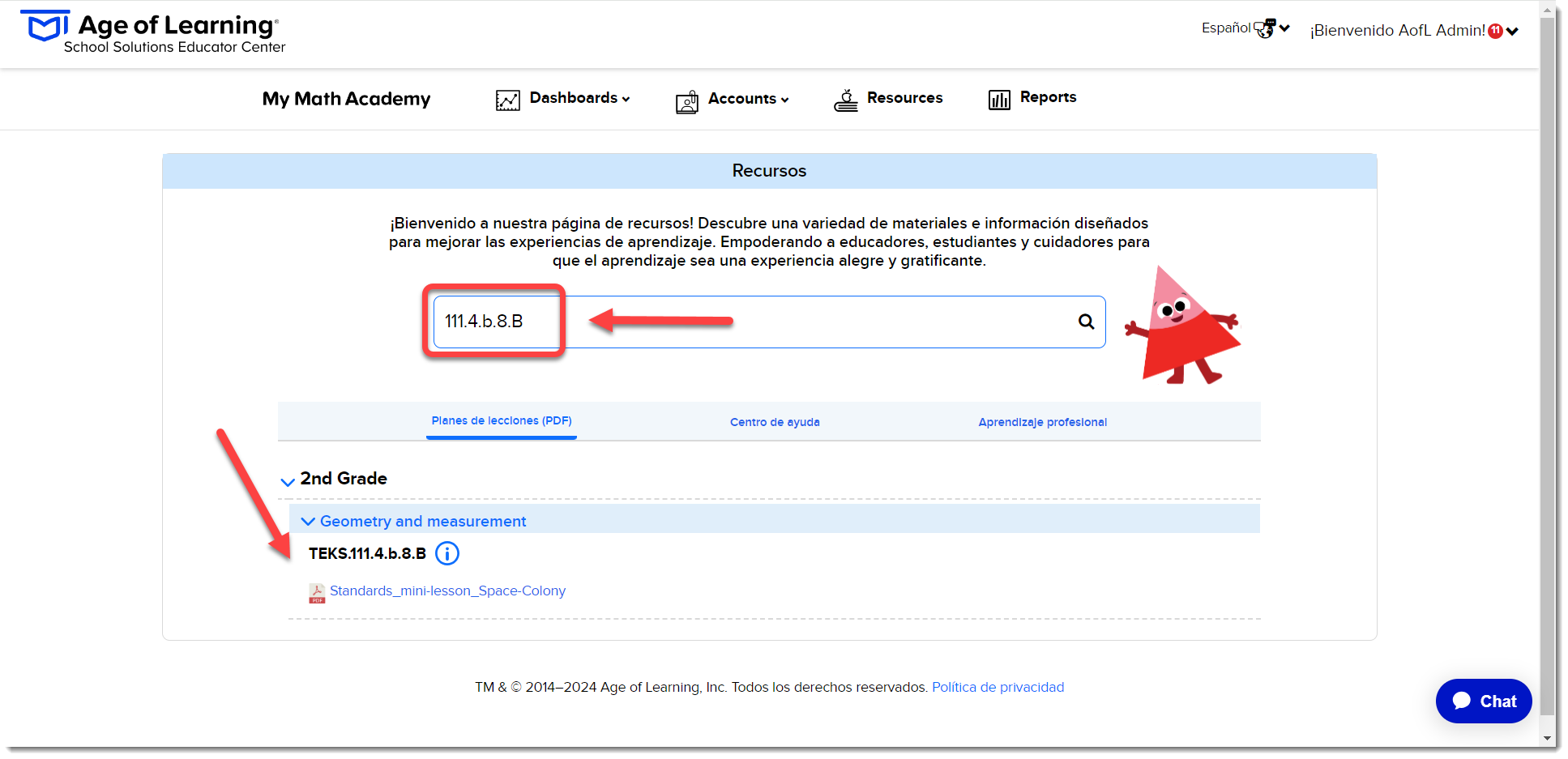Switch to Aprendizaje profesional tab
Screen dimensions: 1568x759
pos(1042,422)
